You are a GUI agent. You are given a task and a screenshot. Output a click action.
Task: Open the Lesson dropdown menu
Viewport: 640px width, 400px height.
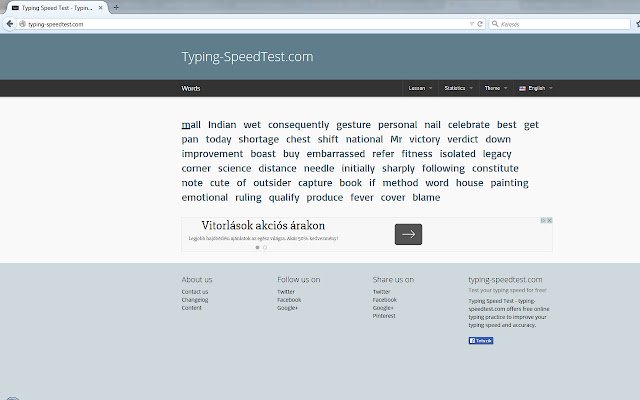tap(420, 88)
